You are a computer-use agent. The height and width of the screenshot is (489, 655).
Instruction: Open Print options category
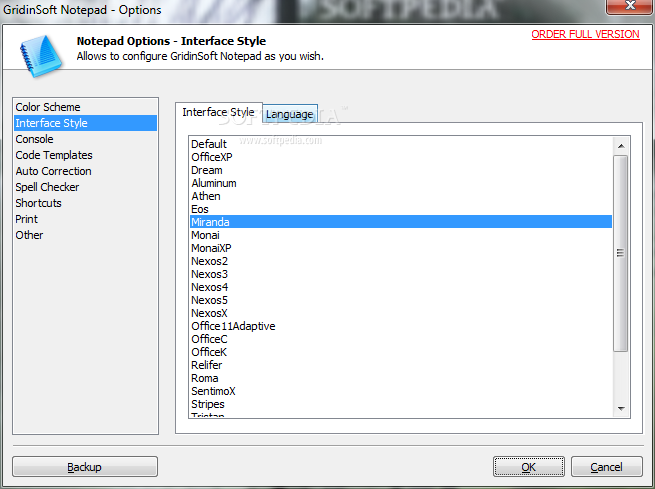(x=85, y=219)
